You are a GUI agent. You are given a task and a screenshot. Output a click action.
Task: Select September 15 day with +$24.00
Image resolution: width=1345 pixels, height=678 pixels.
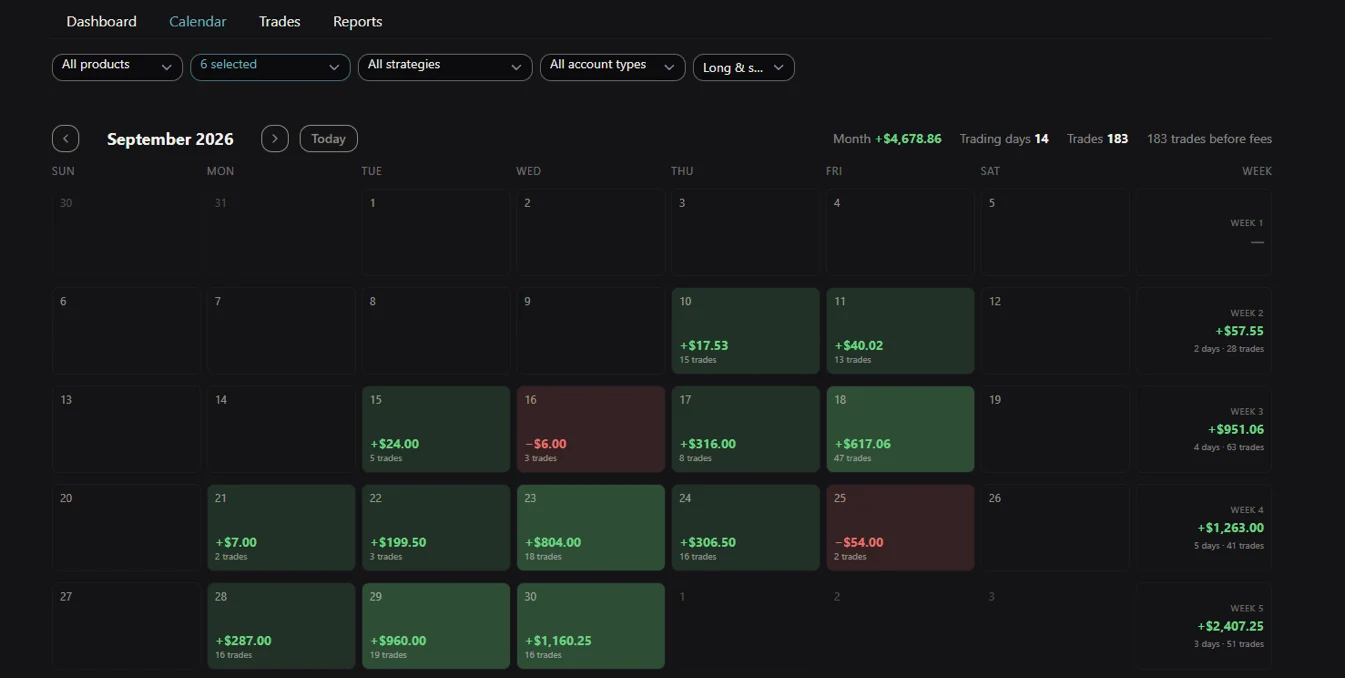pyautogui.click(x=436, y=429)
